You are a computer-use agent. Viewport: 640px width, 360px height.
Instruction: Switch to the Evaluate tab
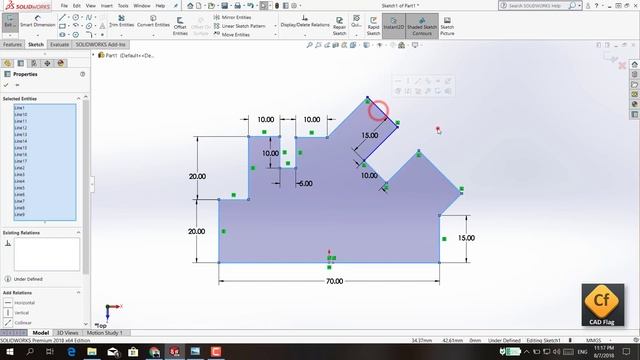click(x=60, y=44)
